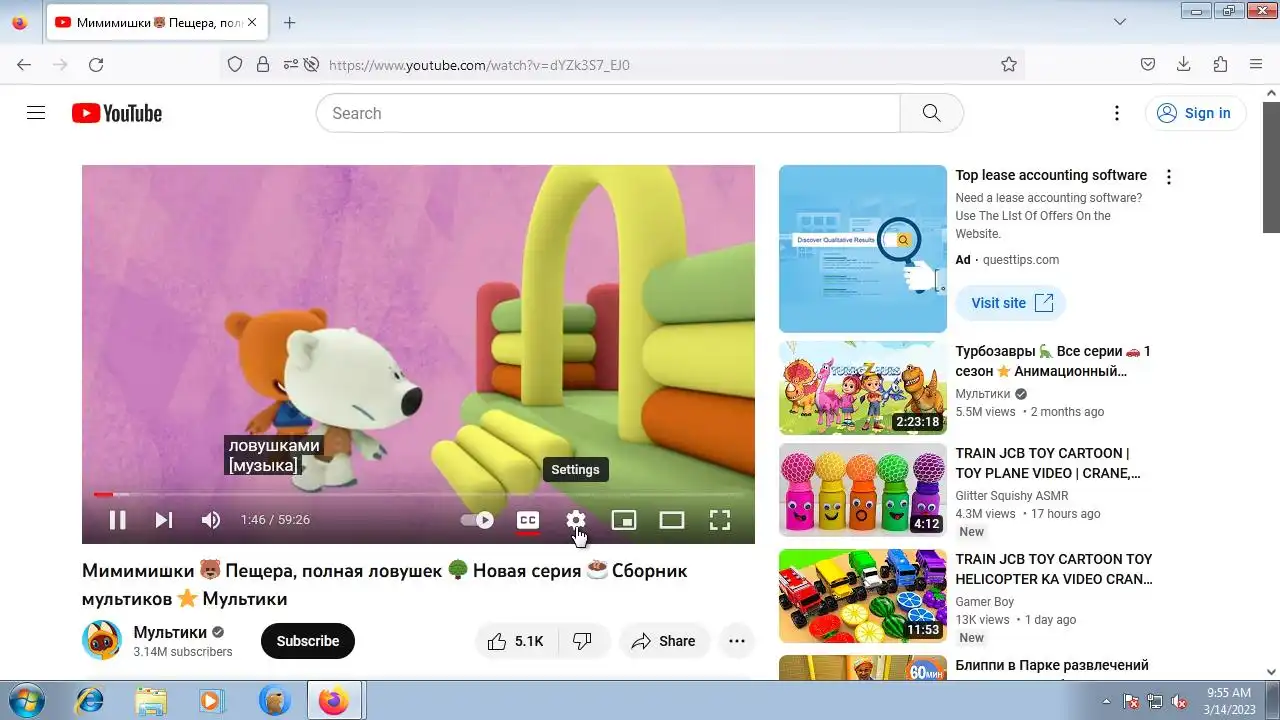Viewport: 1280px width, 720px height.
Task: Open Windows Explorer from taskbar
Action: coord(151,701)
